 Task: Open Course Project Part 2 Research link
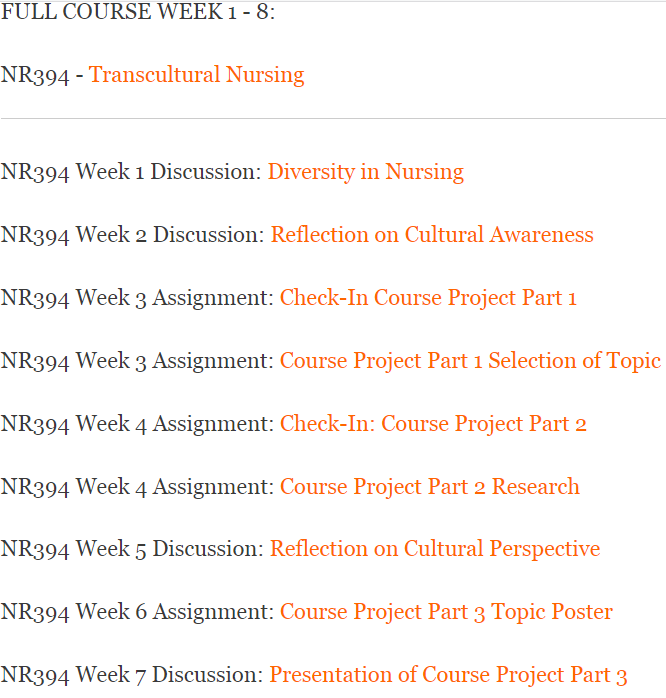click(x=429, y=487)
